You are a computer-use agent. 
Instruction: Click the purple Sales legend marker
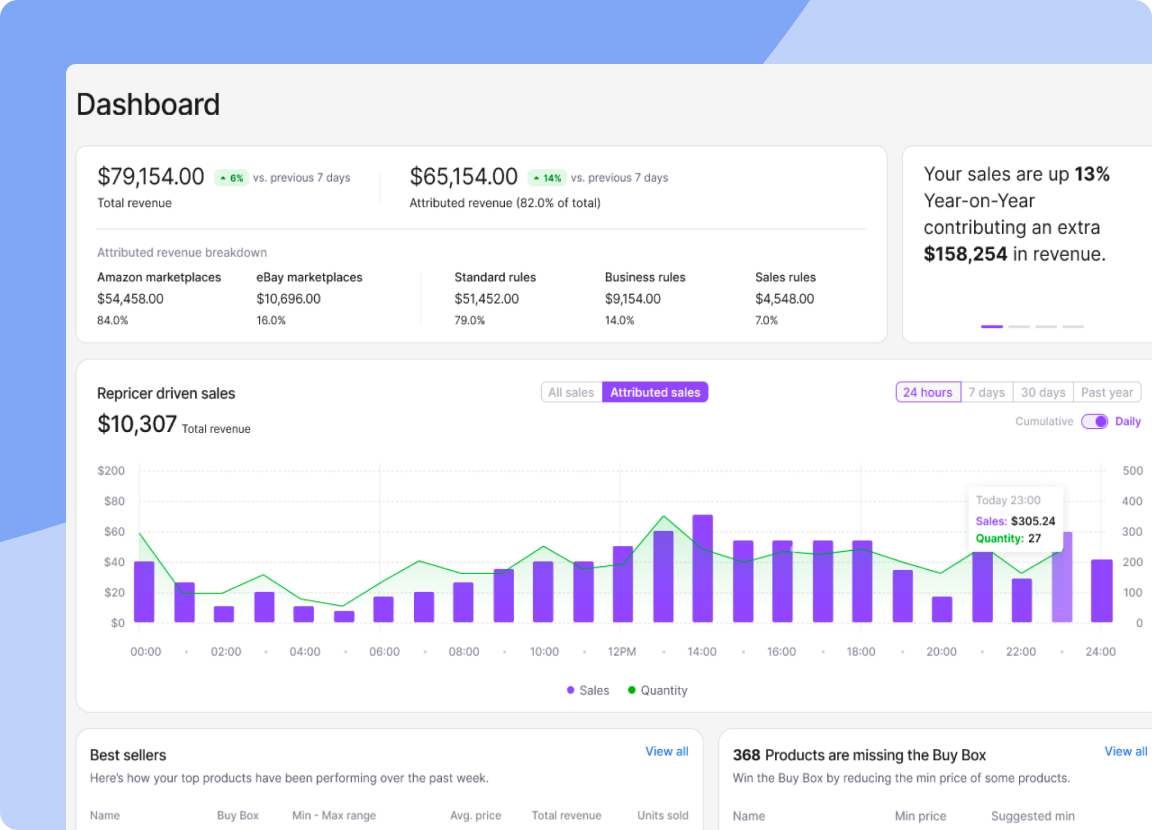click(571, 690)
